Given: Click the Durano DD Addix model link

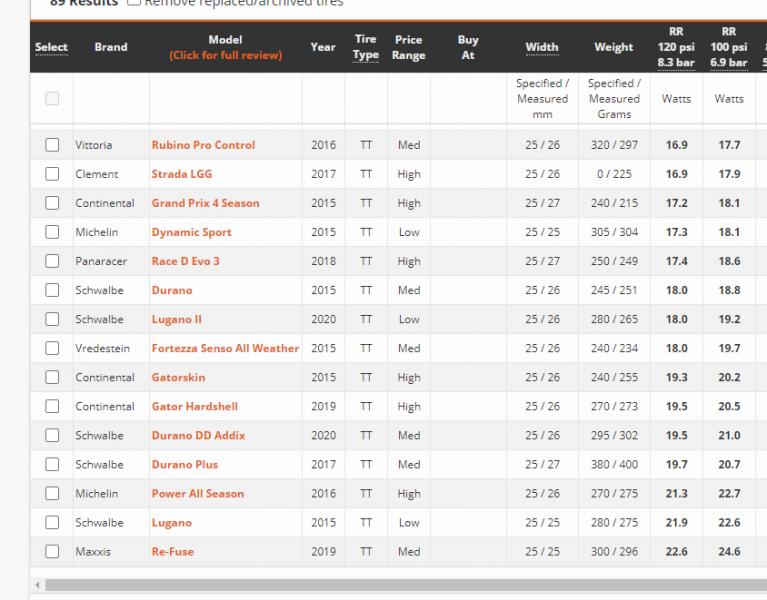Looking at the screenshot, I should click(x=198, y=436).
